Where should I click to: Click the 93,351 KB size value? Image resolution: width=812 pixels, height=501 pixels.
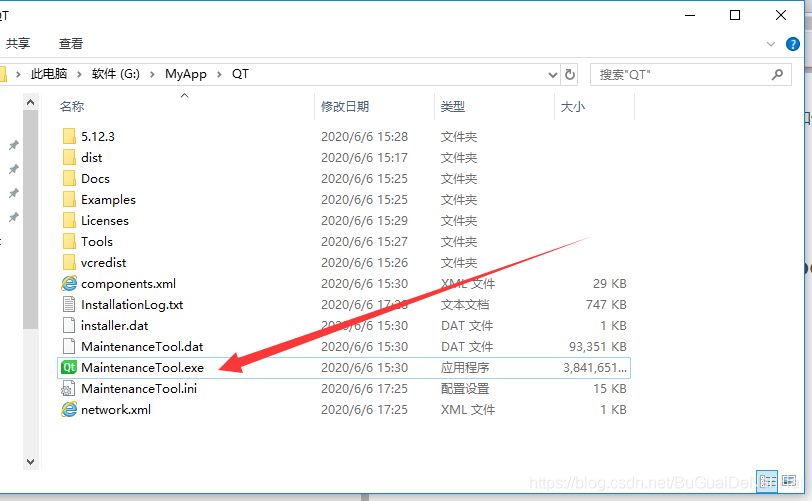click(x=598, y=347)
